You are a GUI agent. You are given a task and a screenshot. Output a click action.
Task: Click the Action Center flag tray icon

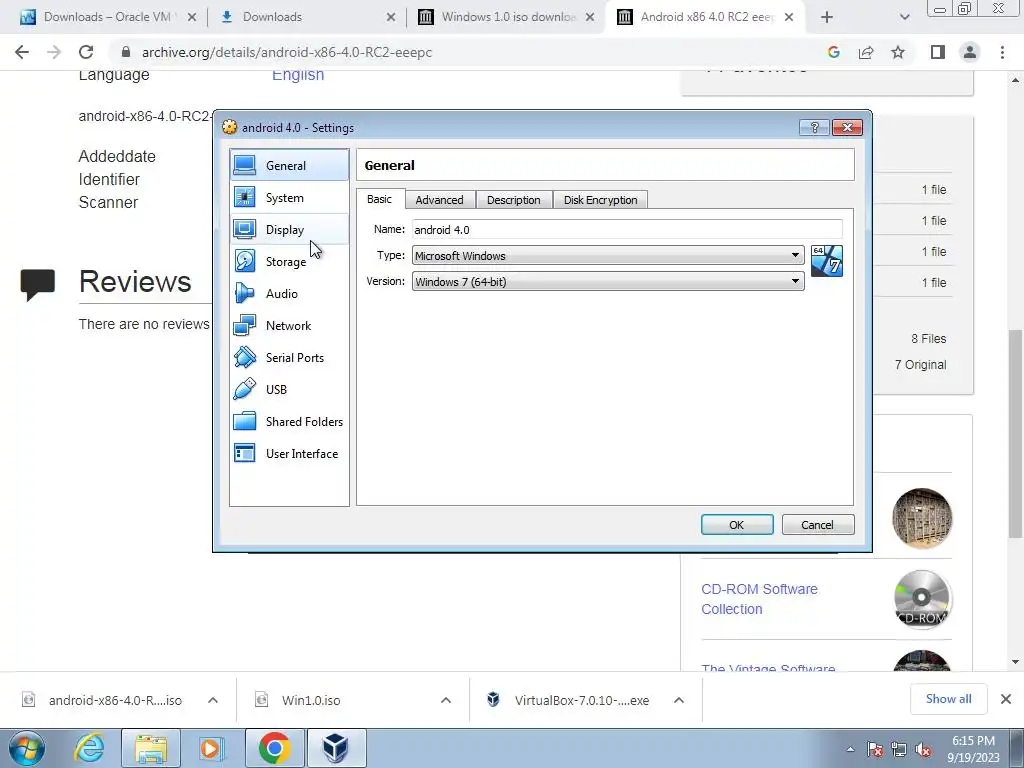[x=875, y=750]
